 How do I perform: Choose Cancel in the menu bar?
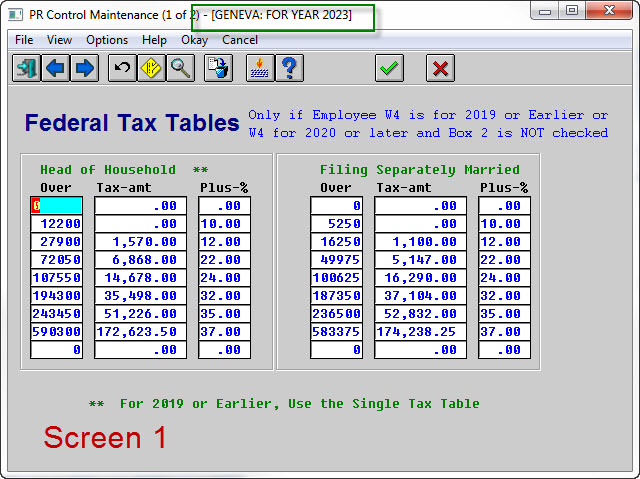point(240,40)
